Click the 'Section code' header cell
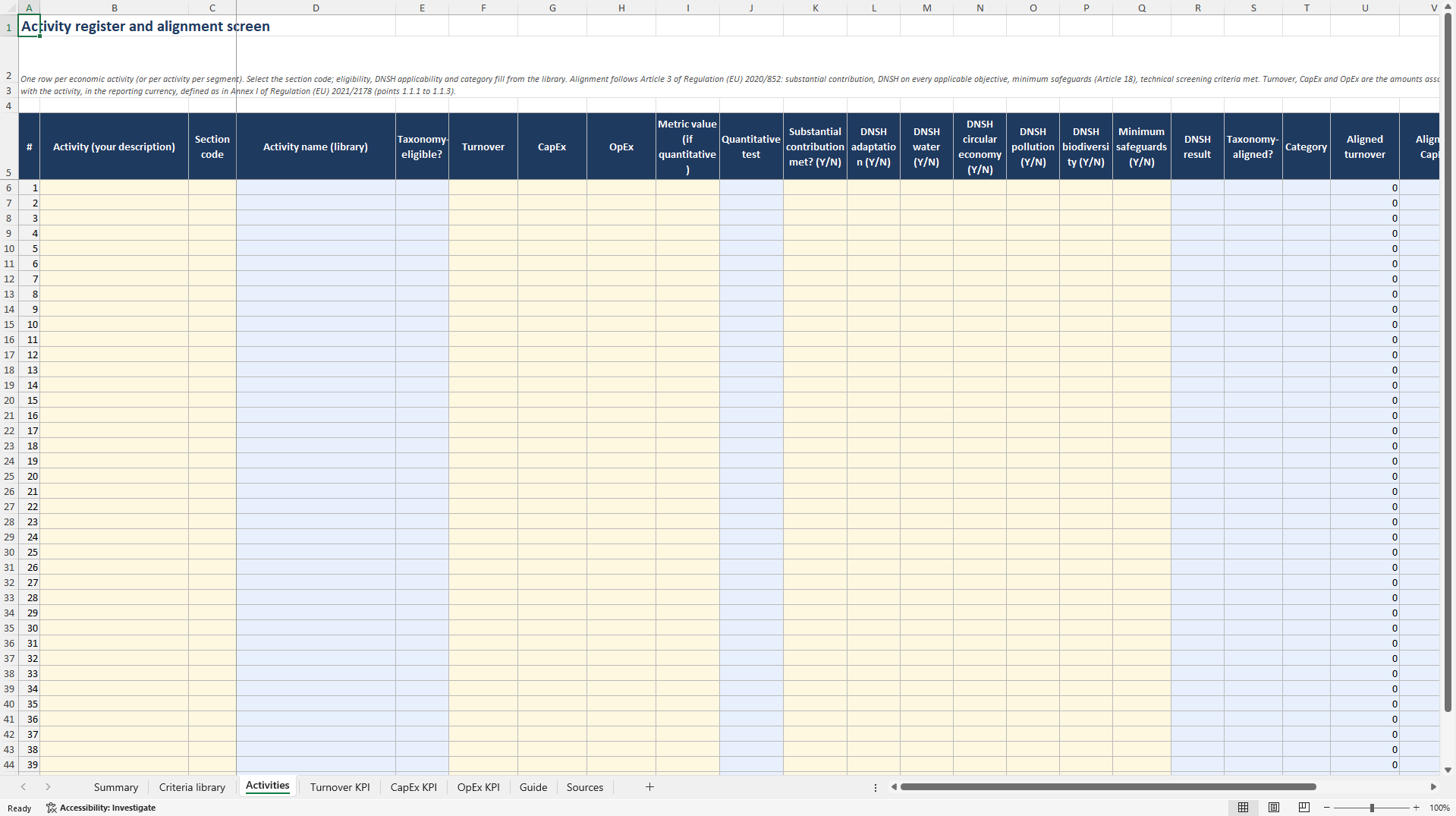Viewport: 1456px width, 816px height. tap(212, 147)
